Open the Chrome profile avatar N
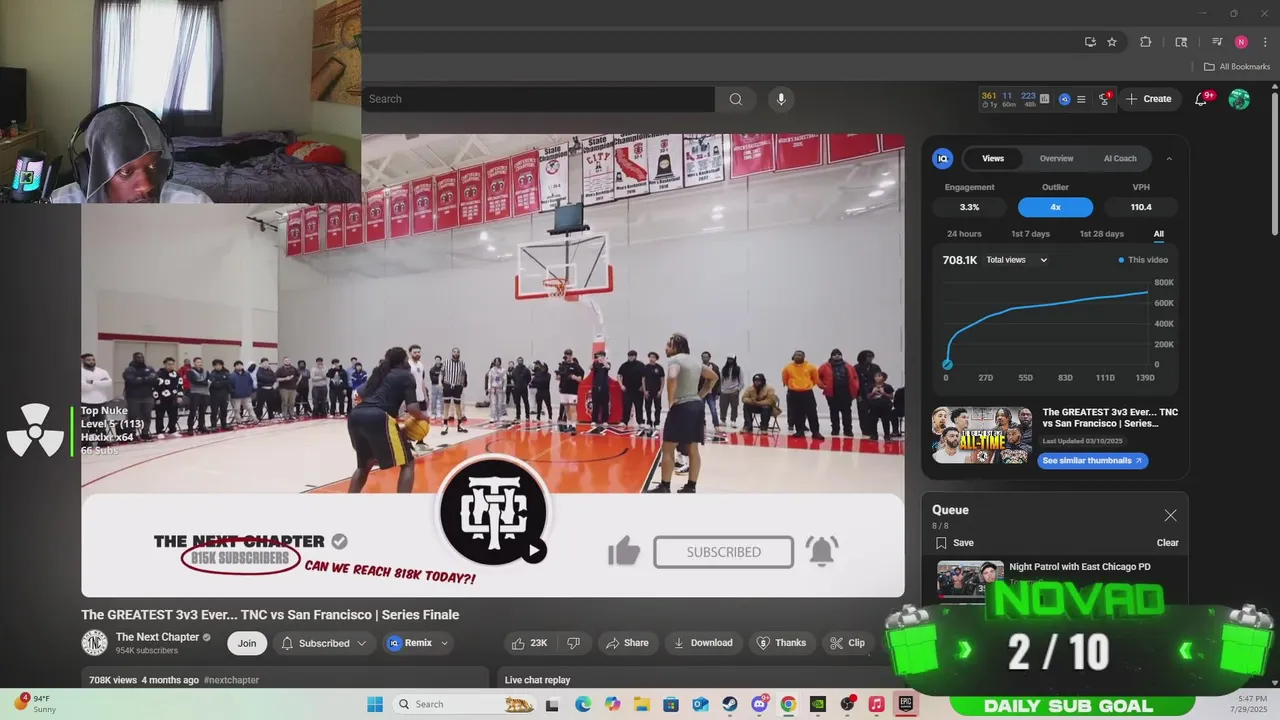 click(1241, 42)
